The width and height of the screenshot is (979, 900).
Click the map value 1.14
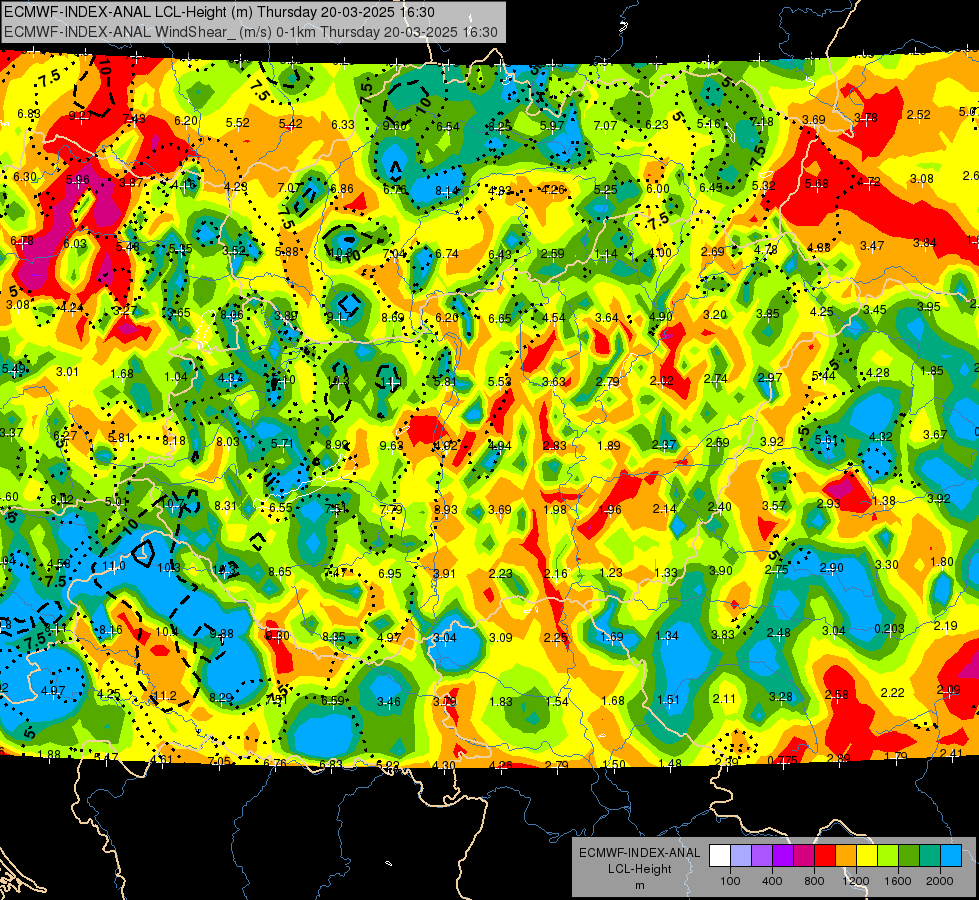606,254
